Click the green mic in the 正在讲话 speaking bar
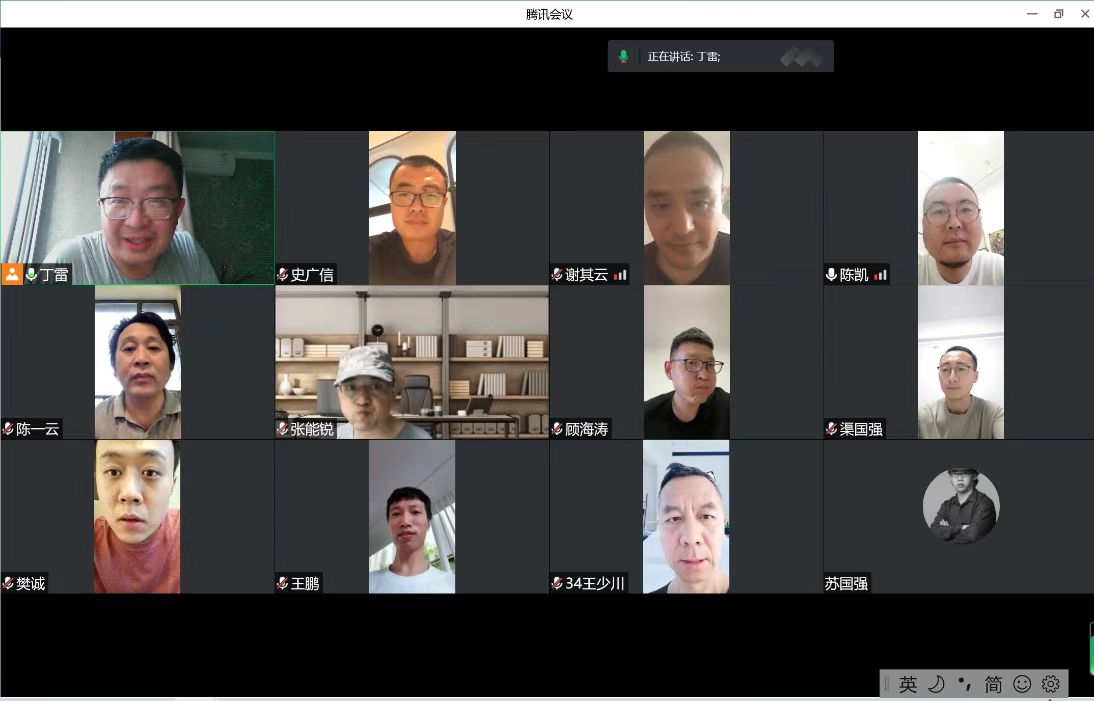 [623, 56]
